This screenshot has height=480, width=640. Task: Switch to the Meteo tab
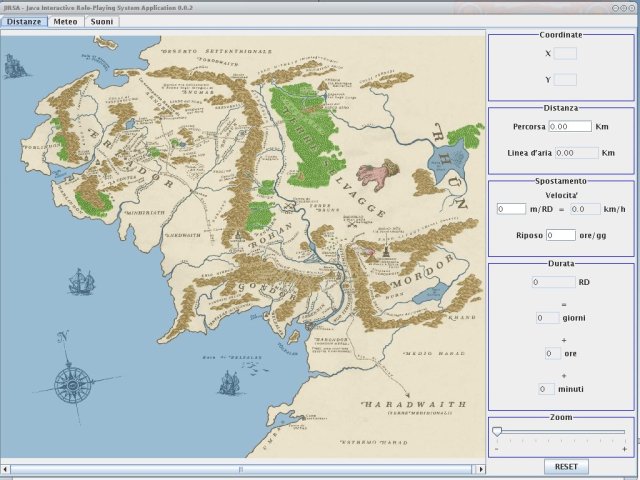[x=65, y=21]
